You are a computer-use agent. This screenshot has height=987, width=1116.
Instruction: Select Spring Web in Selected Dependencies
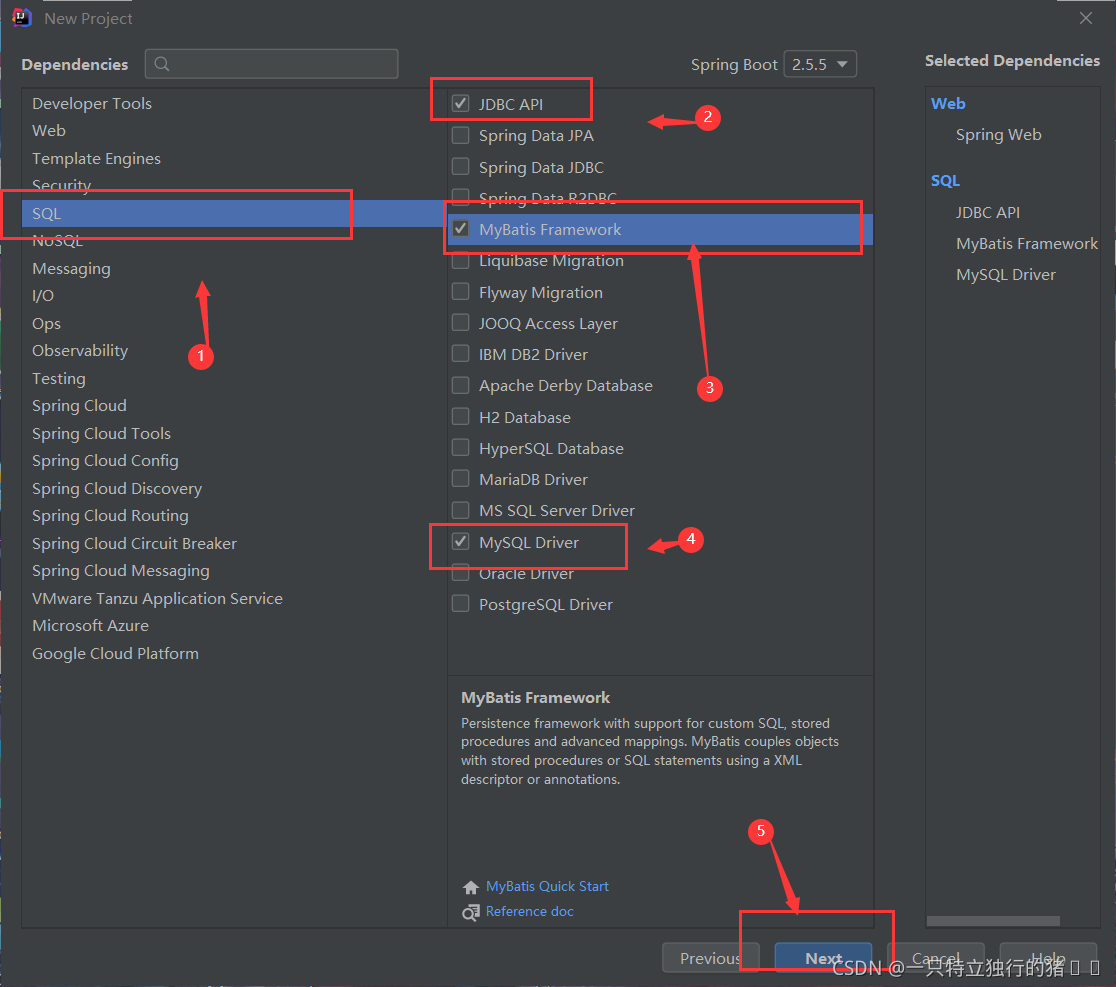pyautogui.click(x=998, y=134)
